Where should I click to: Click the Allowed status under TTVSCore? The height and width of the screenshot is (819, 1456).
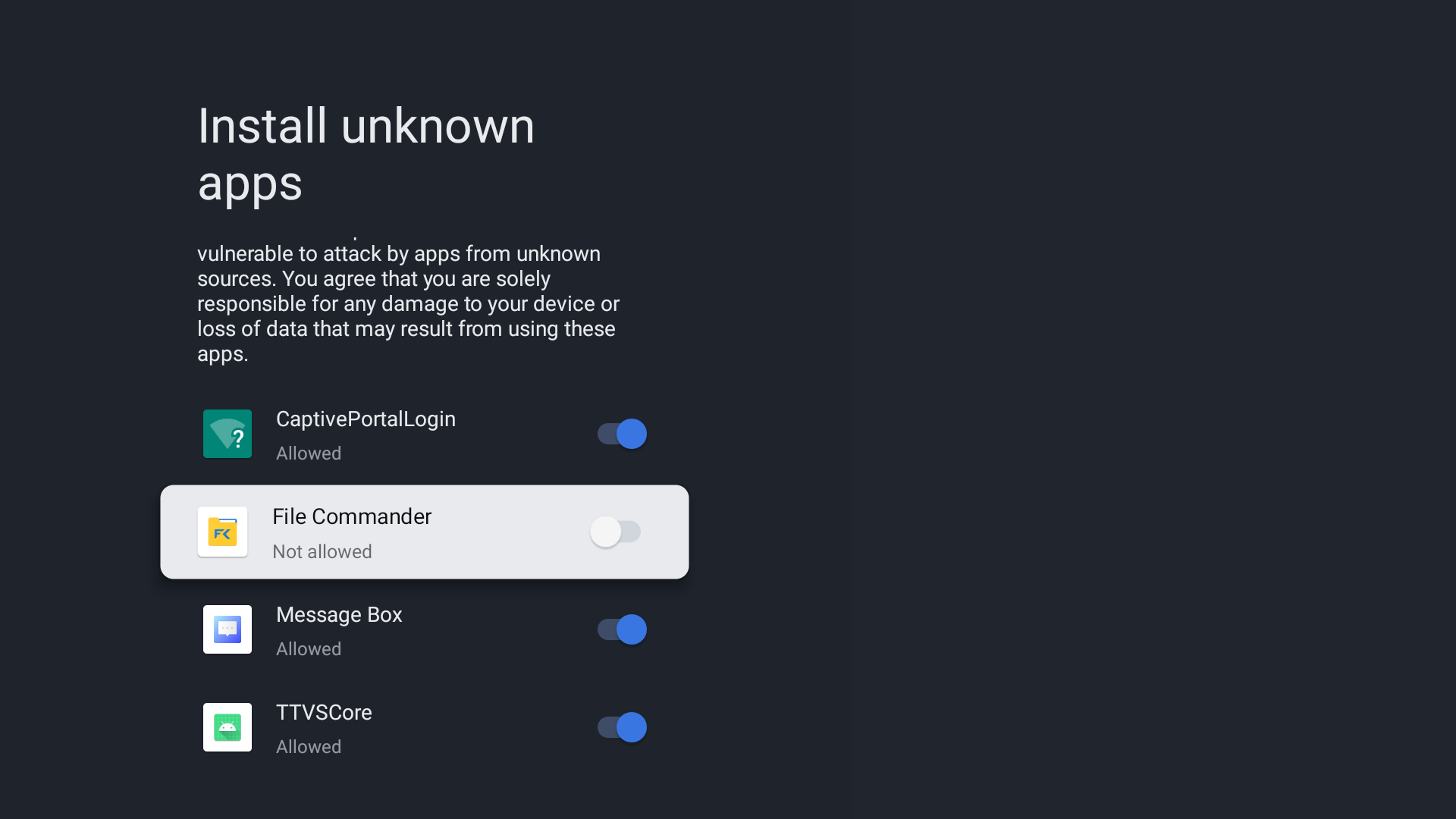[309, 747]
